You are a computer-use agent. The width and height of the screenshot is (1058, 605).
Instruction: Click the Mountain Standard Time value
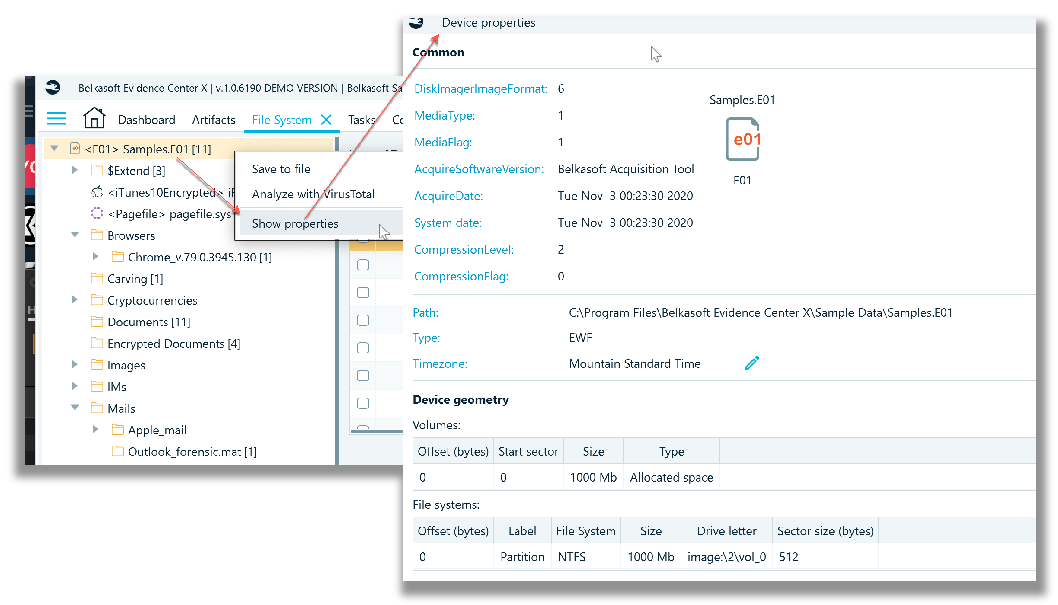[x=634, y=364]
